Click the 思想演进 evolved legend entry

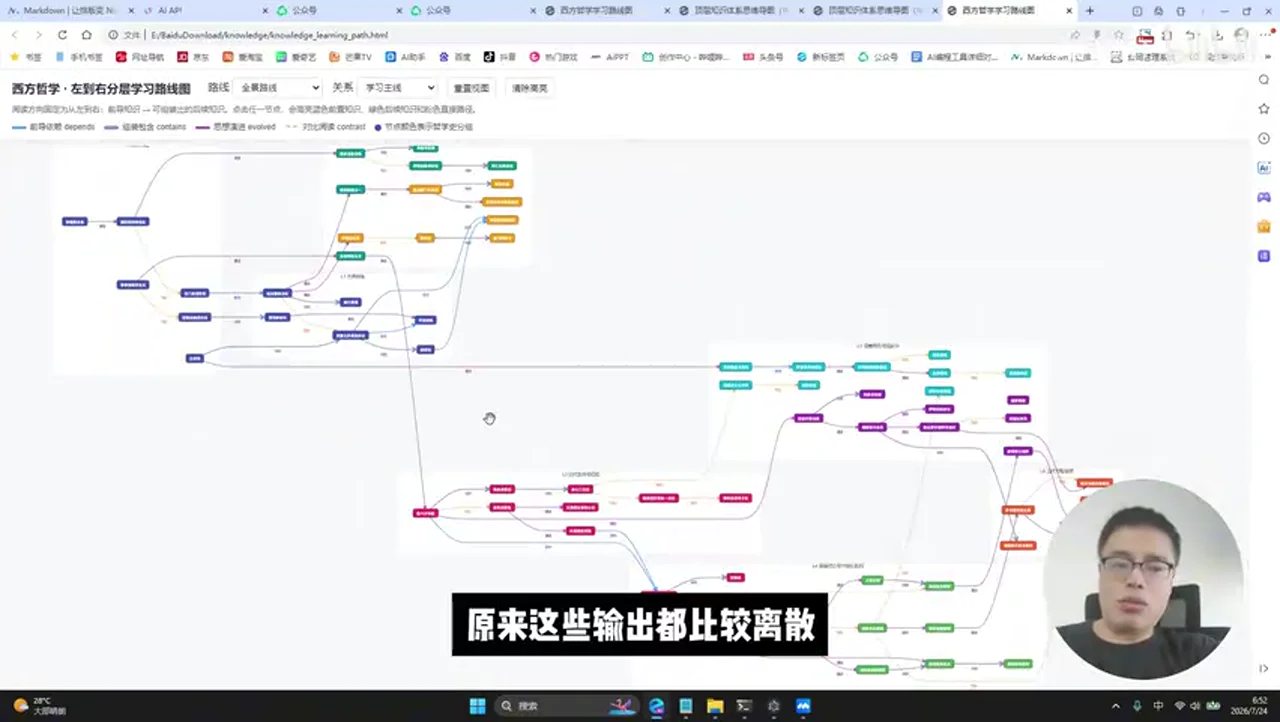tap(236, 127)
